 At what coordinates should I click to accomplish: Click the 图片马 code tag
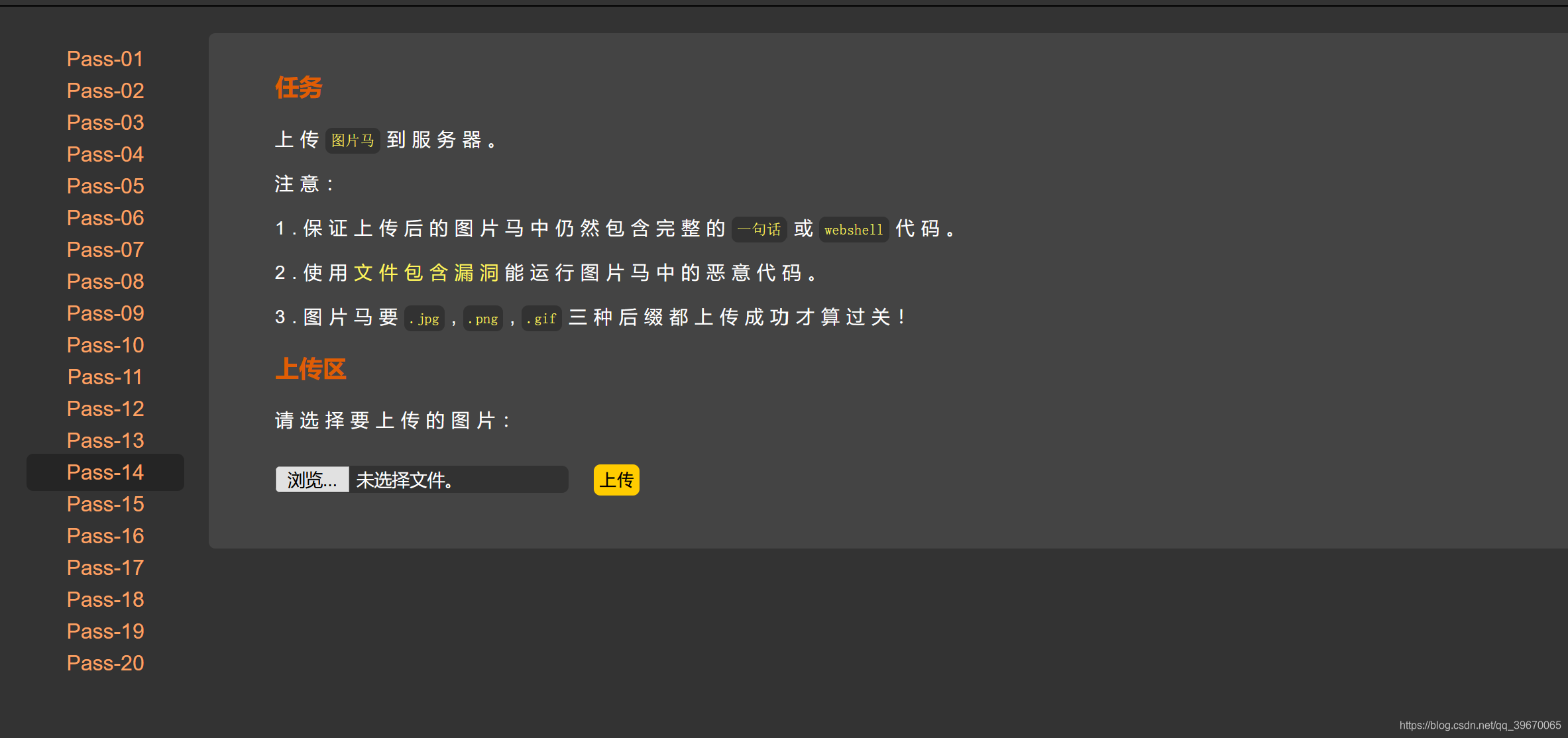[x=353, y=140]
